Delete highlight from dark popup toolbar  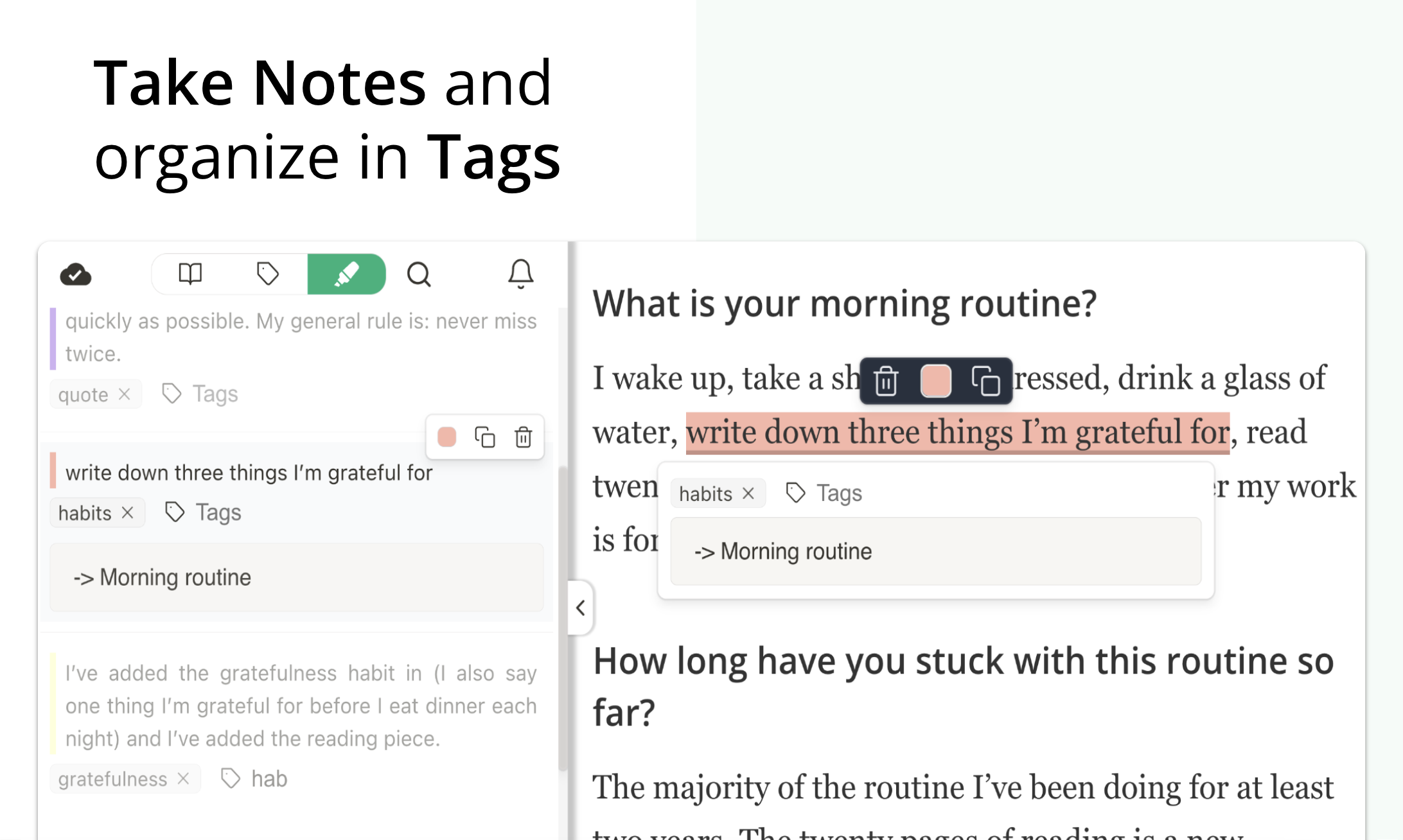(887, 381)
